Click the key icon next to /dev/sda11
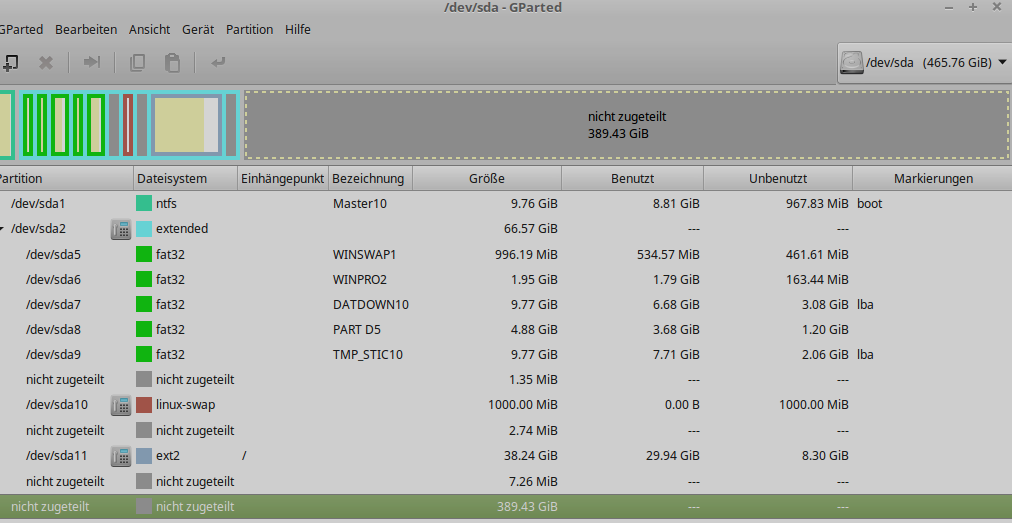This screenshot has width=1012, height=523. [x=121, y=456]
